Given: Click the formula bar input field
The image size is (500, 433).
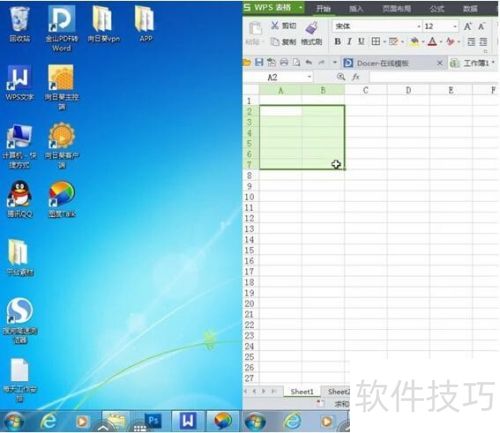Looking at the screenshot, I should (433, 77).
